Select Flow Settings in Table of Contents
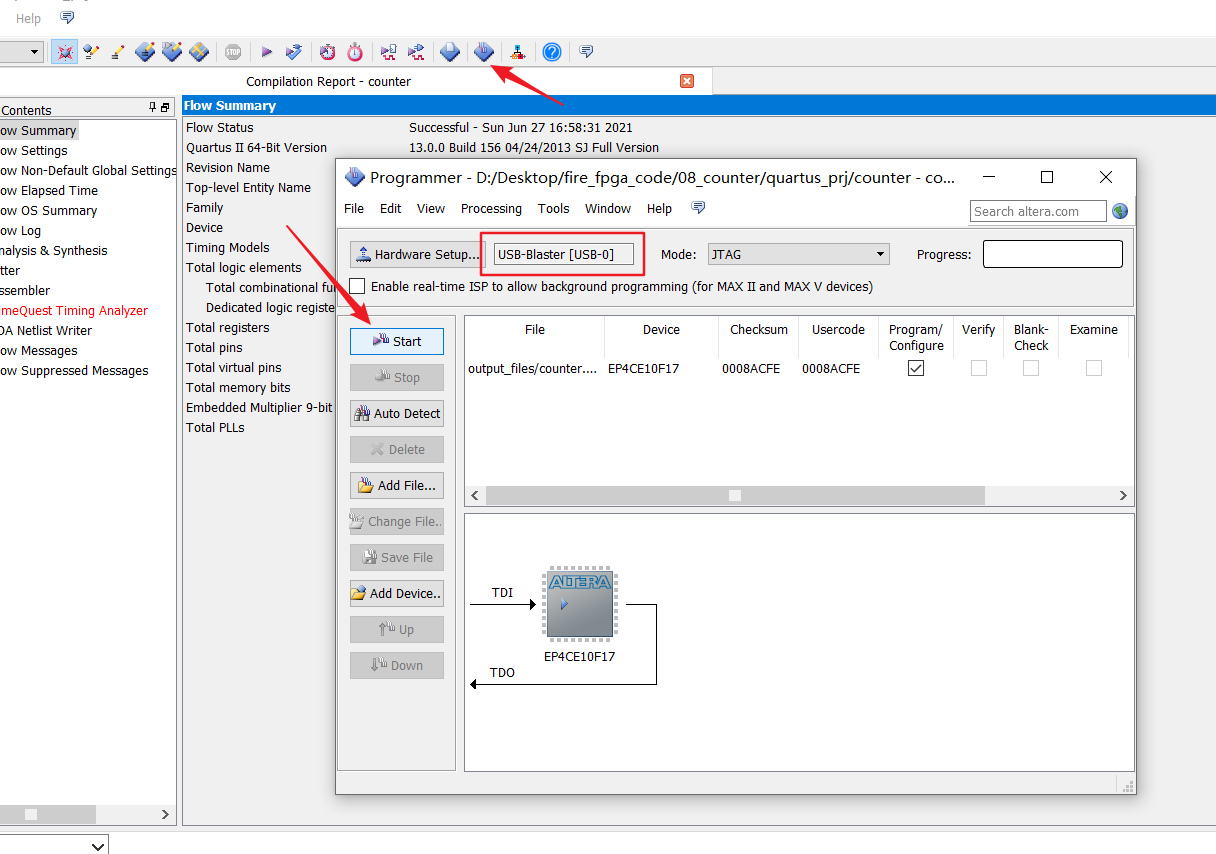This screenshot has width=1216, height=854. coord(34,150)
